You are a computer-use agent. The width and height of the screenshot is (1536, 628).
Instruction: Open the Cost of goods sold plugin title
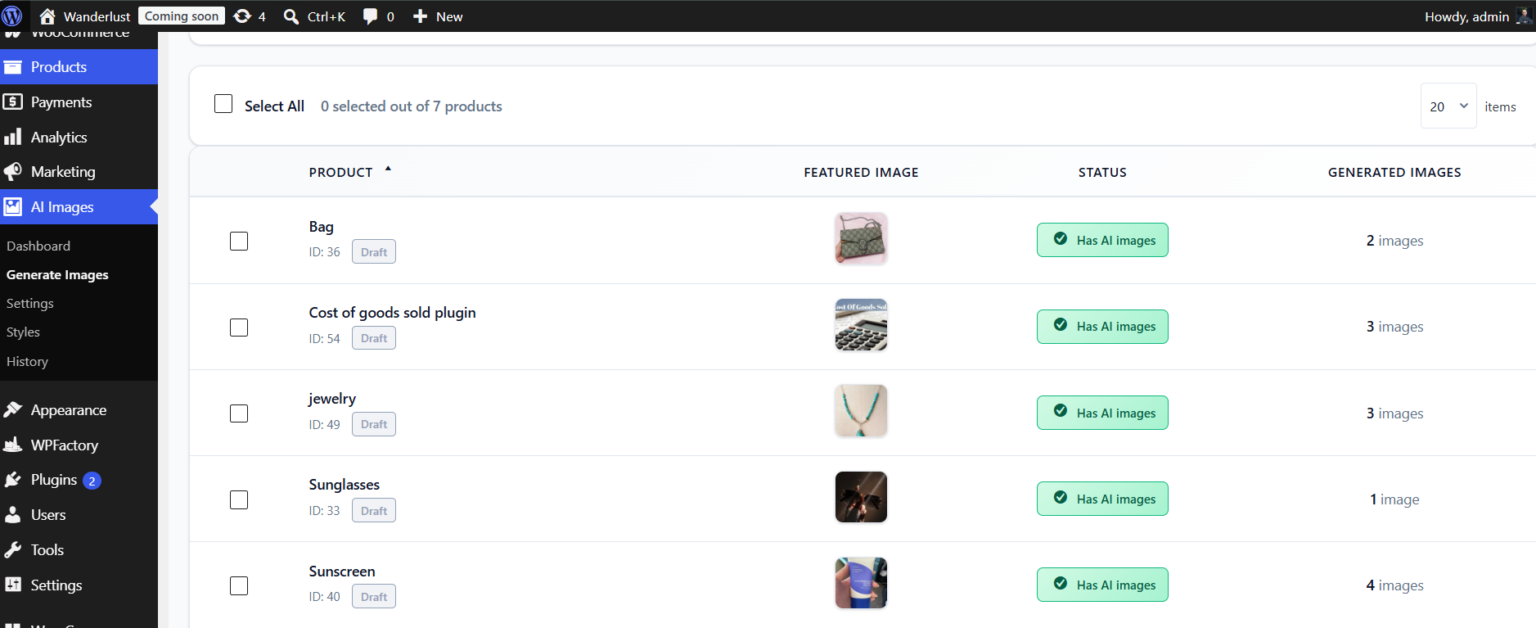click(392, 313)
